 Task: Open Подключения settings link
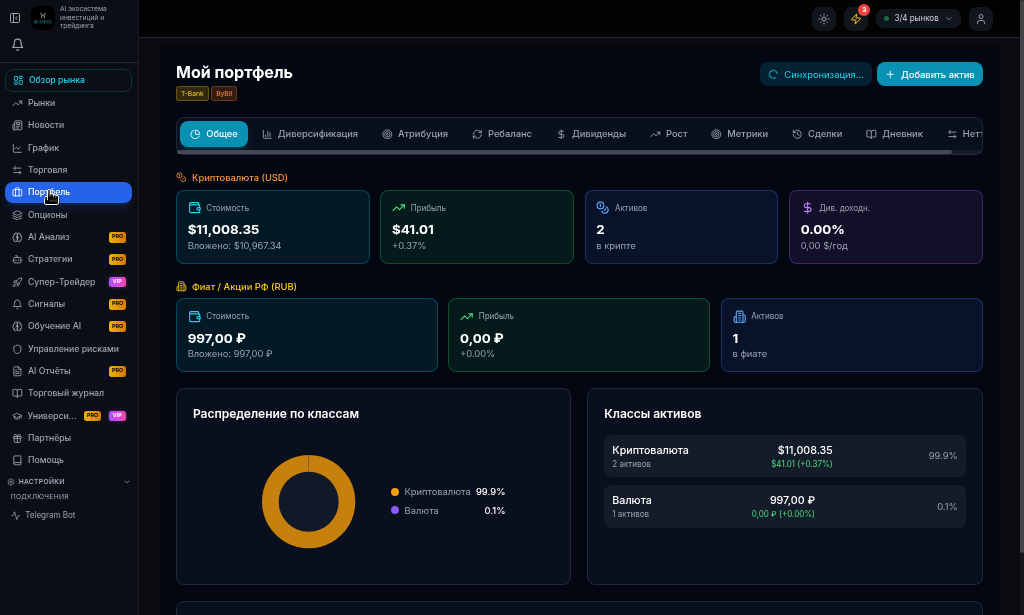coord(39,496)
